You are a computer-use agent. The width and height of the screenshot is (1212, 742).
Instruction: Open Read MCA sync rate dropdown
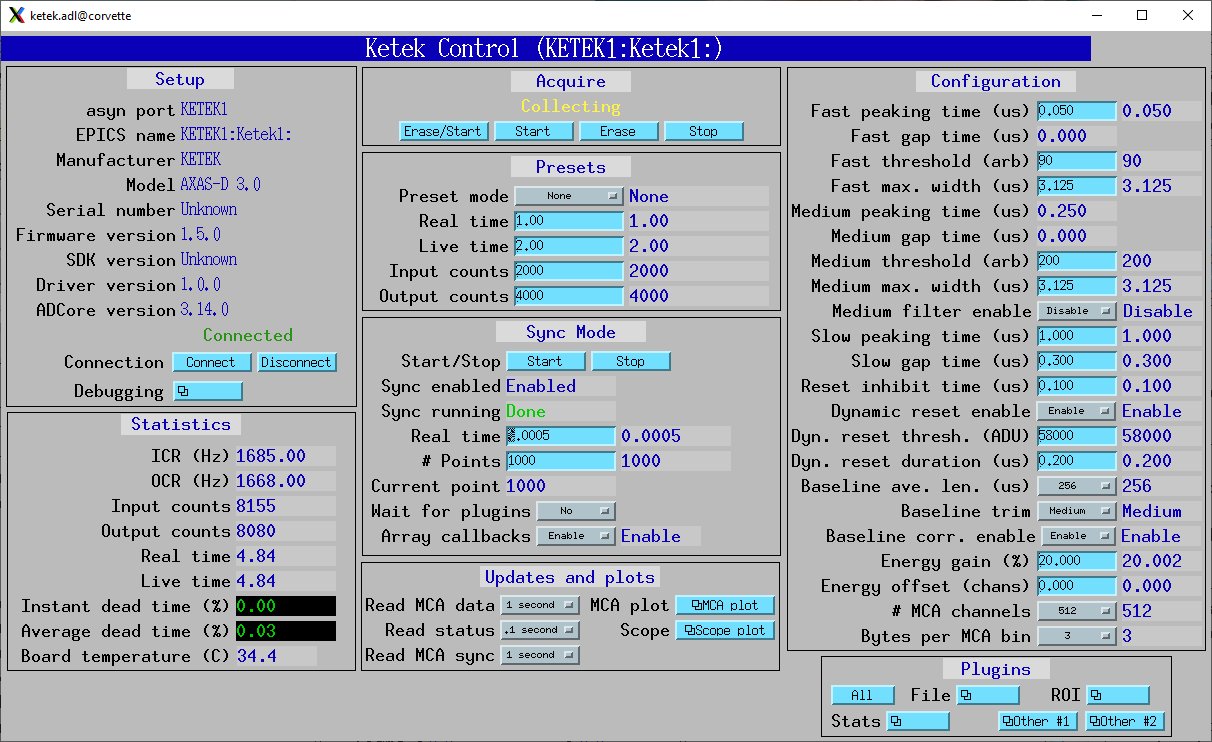point(539,655)
